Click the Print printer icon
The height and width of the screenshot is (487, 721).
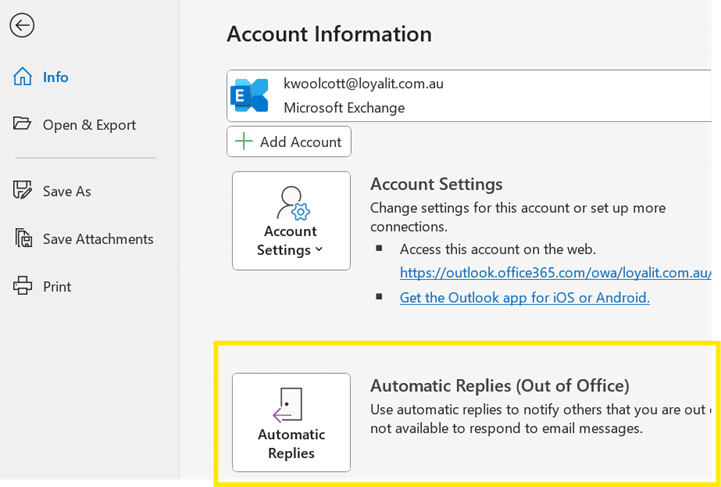(22, 286)
